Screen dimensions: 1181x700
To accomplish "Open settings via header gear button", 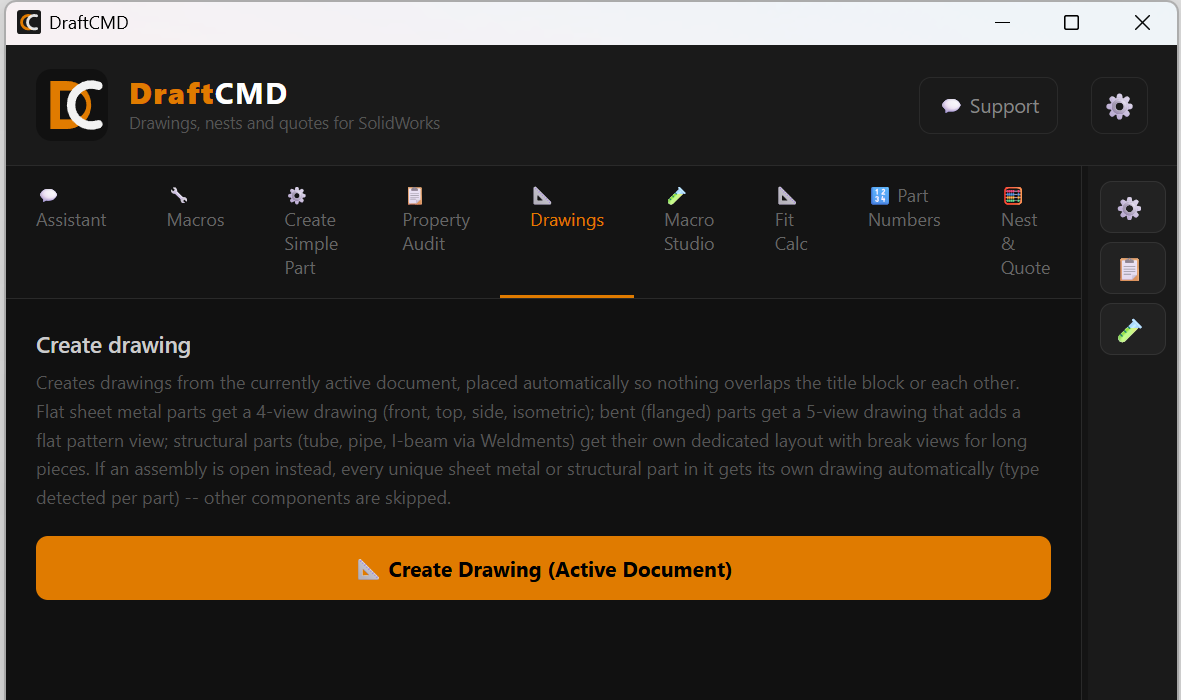I will click(x=1119, y=105).
